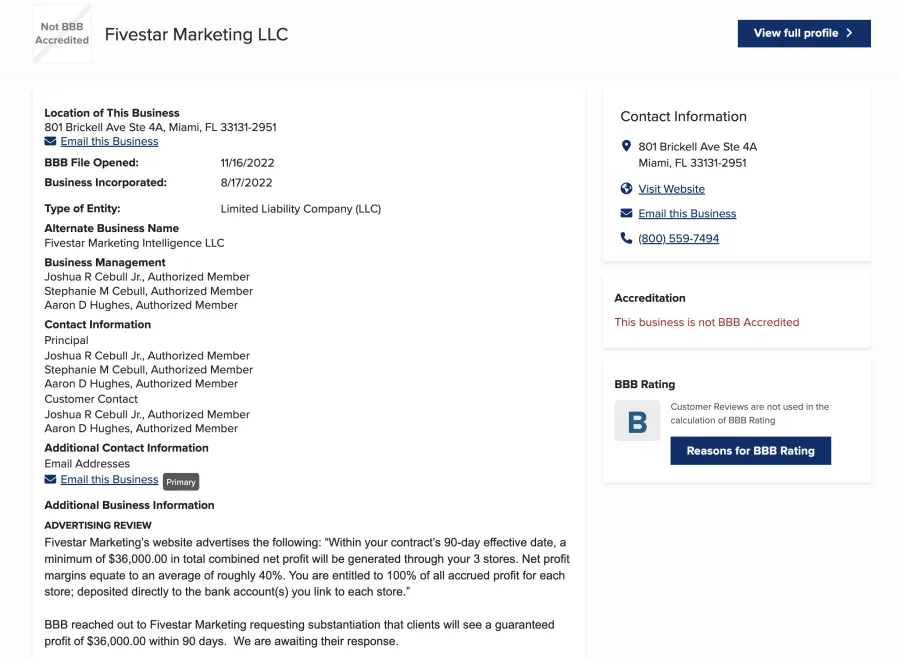Click the BBB Rating heading
The image size is (900, 658).
click(645, 384)
